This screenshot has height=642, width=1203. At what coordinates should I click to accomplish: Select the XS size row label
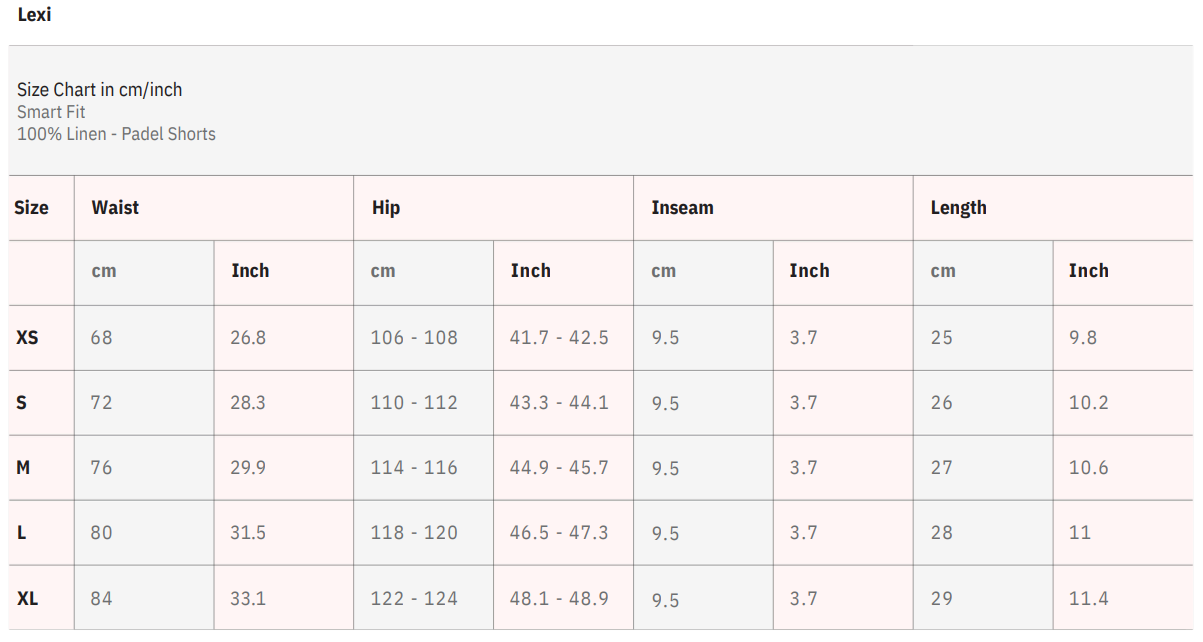(x=28, y=338)
